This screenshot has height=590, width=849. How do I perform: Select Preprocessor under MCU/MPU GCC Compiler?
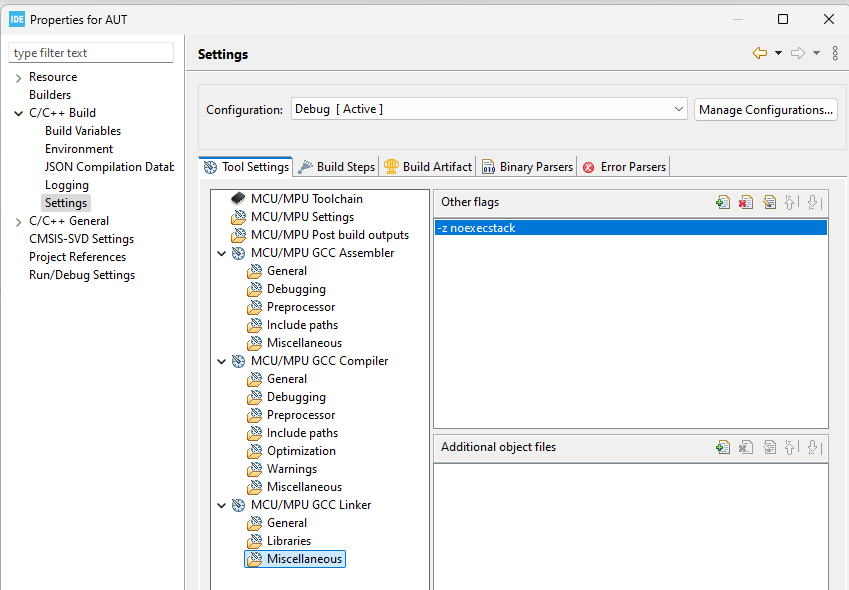coord(301,415)
